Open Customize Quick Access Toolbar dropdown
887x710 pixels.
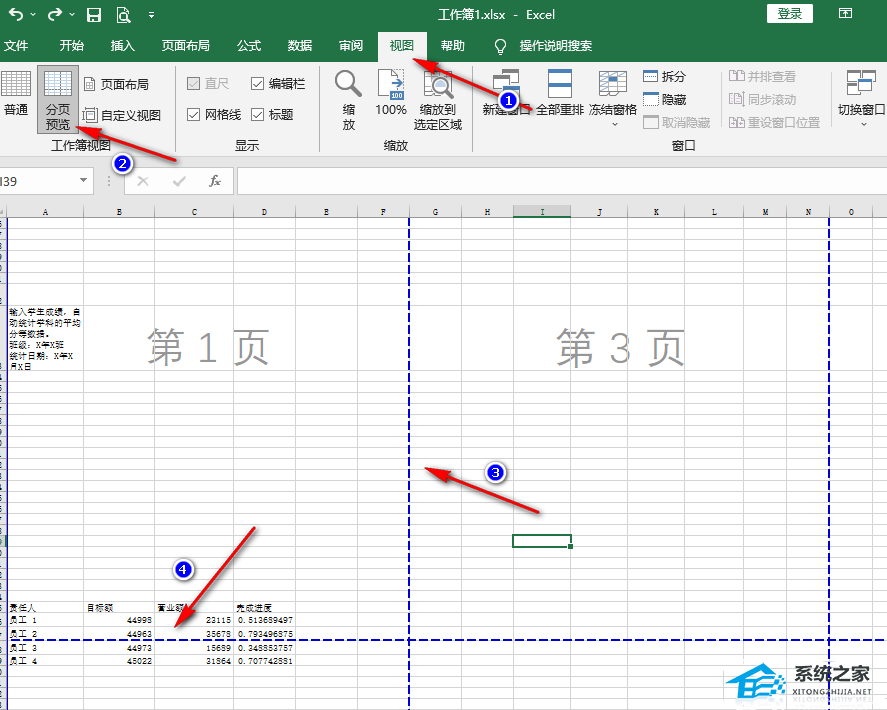coord(151,15)
